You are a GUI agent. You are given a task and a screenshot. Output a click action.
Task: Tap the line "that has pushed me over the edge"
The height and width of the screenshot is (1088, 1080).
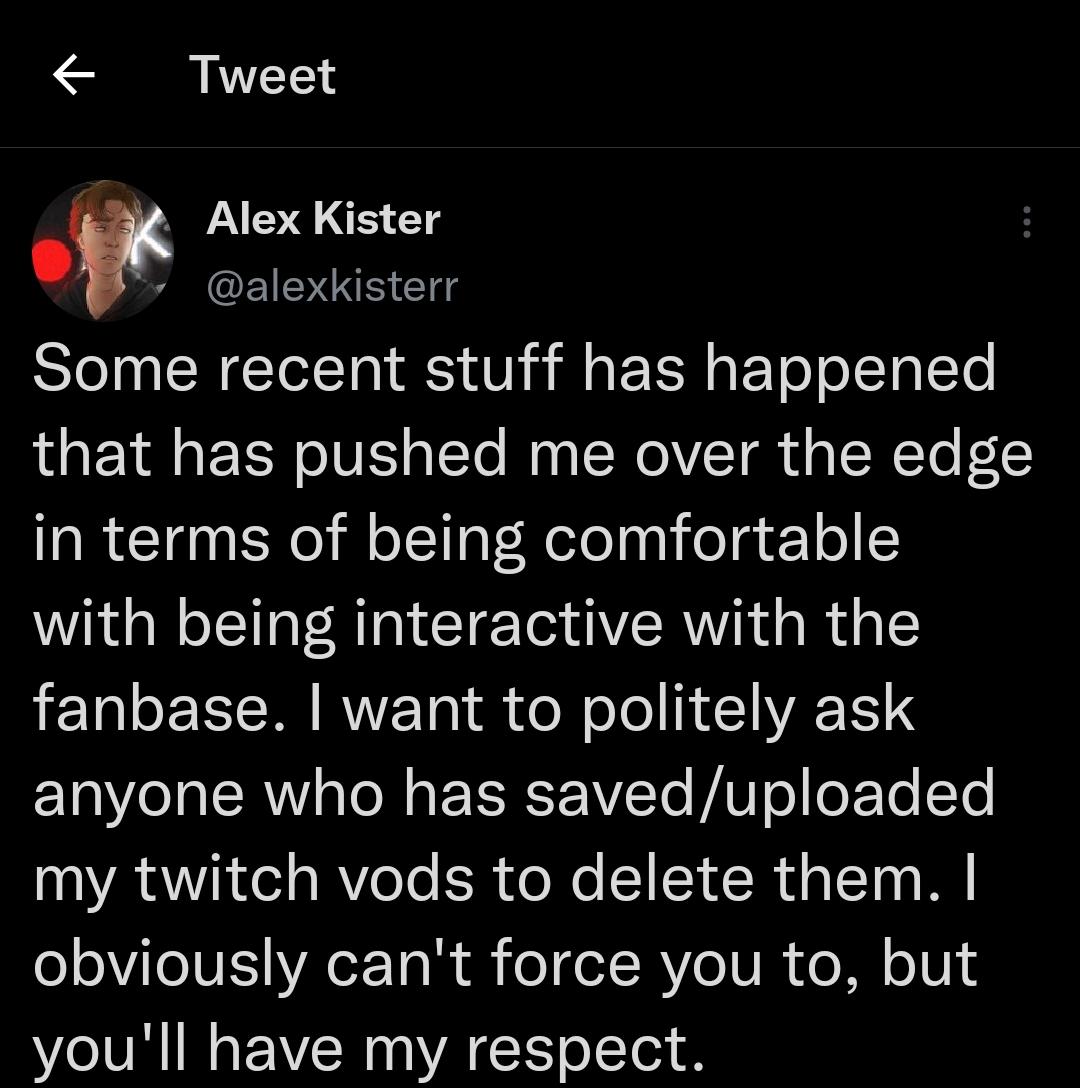pyautogui.click(x=532, y=455)
